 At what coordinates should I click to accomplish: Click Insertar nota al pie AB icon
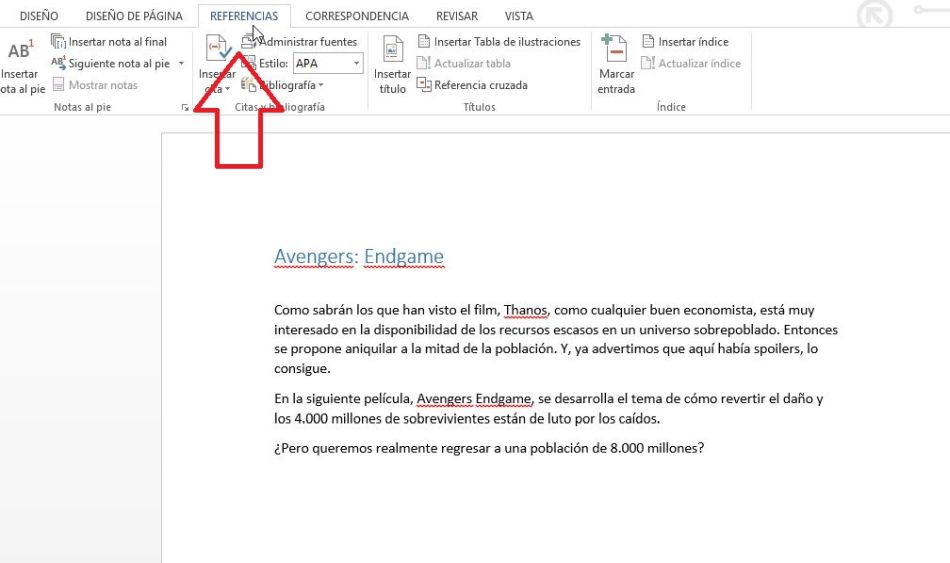pos(21,50)
